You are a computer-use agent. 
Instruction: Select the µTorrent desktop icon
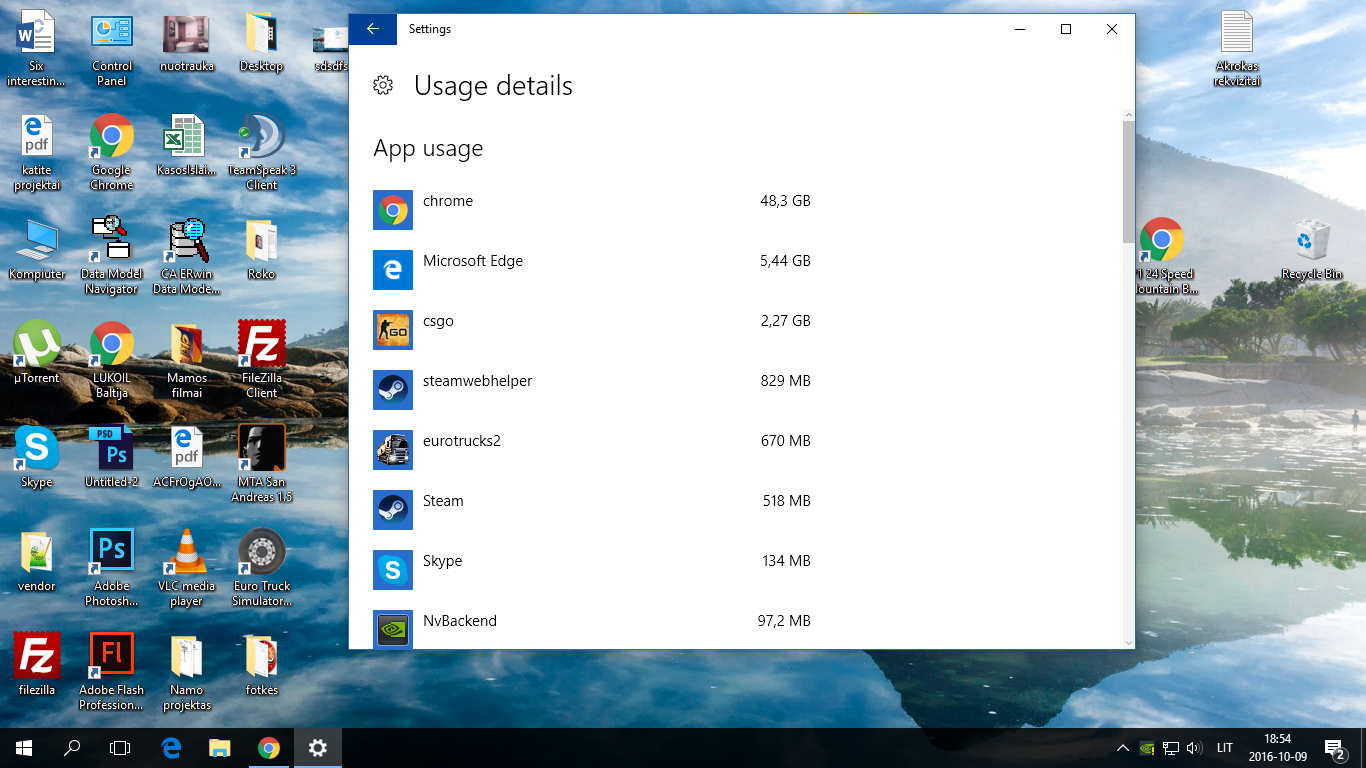(x=37, y=352)
